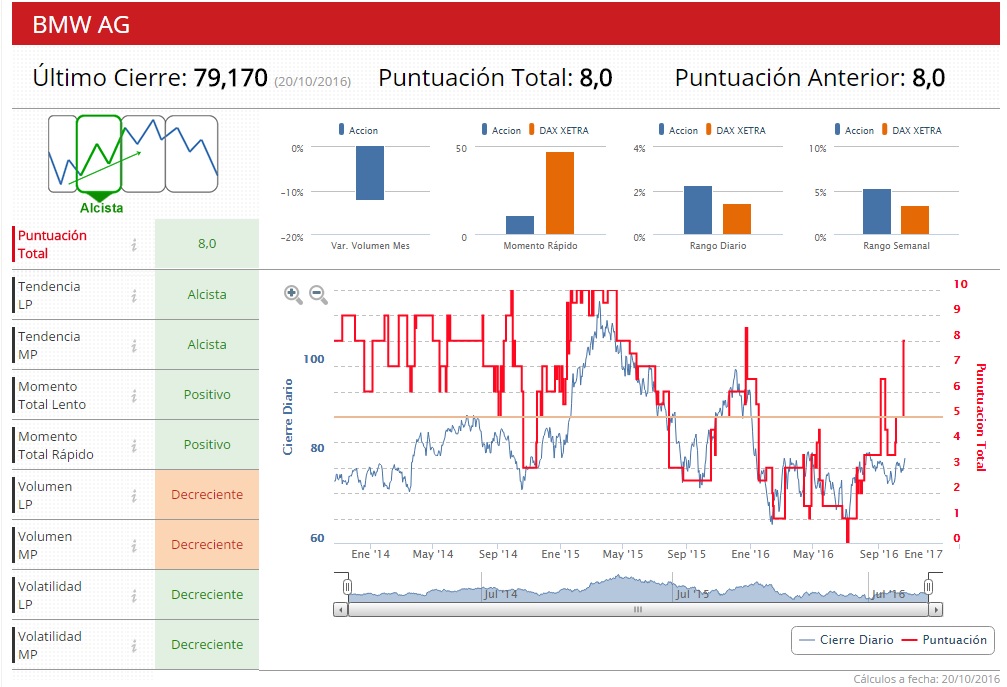The height and width of the screenshot is (687, 1007).
Task: Click Positivo value for Momento Total Lento
Action: 207,395
